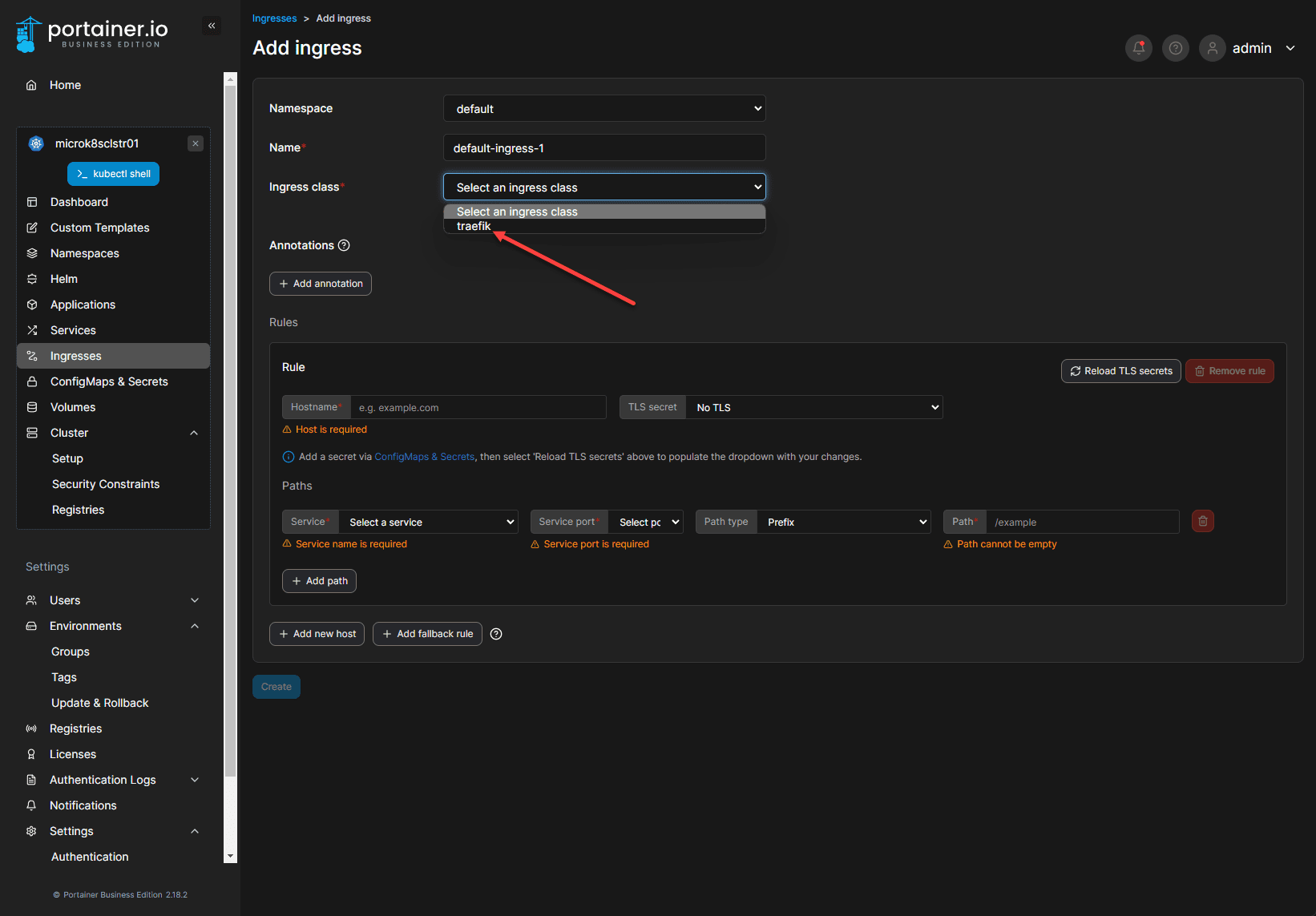Viewport: 1316px width, 916px height.
Task: Select traefik from ingress class list
Action: (x=474, y=227)
